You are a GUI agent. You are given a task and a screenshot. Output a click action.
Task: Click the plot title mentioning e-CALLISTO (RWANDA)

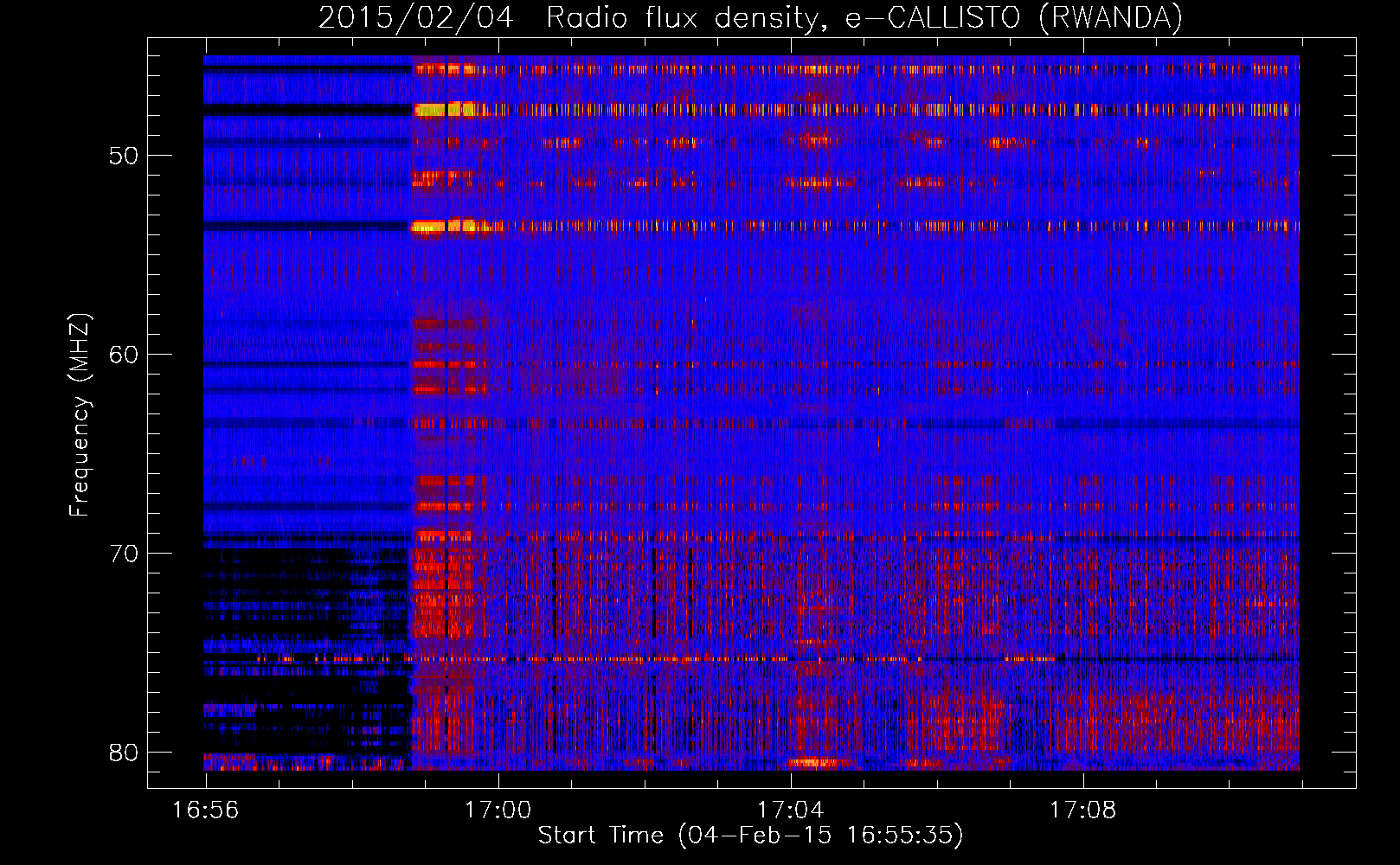(x=751, y=17)
